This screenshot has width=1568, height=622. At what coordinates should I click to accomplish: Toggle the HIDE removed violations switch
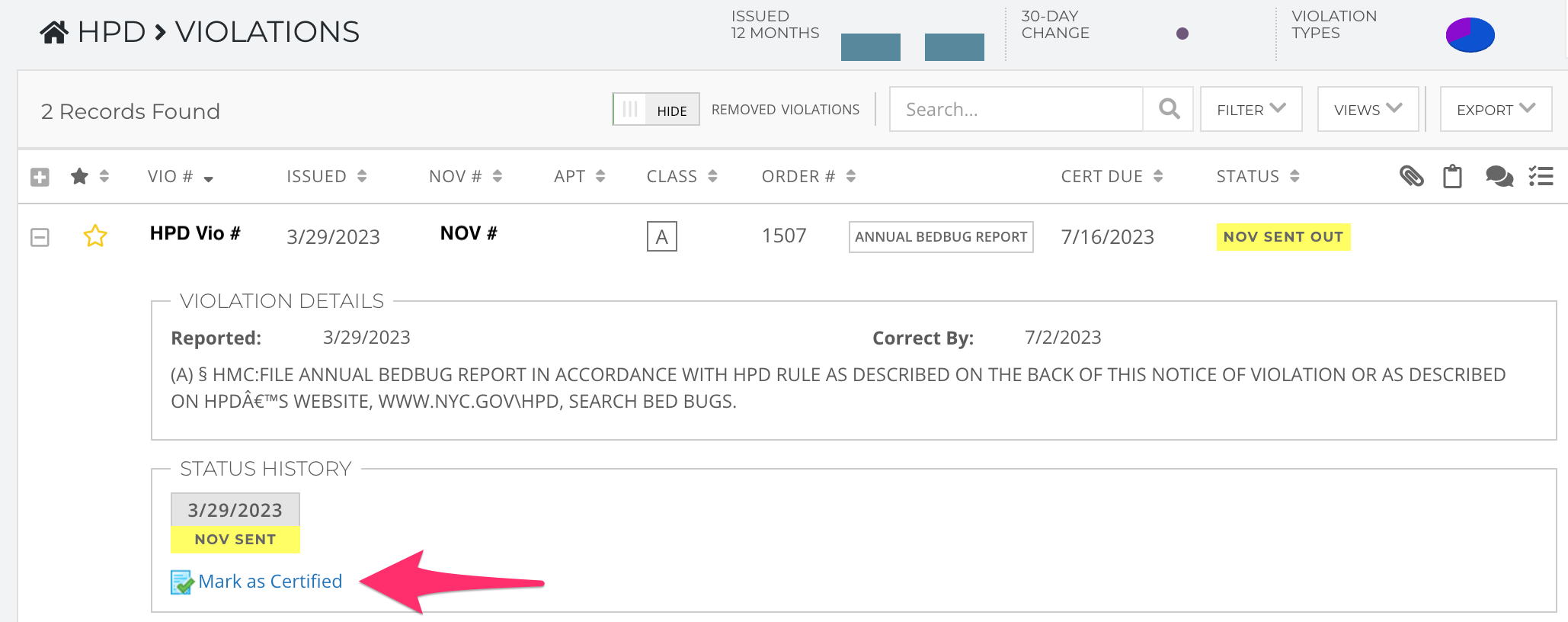coord(656,110)
